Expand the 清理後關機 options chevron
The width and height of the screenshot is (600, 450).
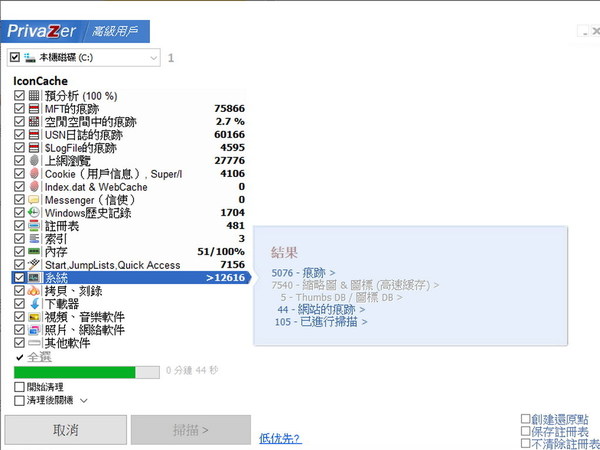click(84, 401)
